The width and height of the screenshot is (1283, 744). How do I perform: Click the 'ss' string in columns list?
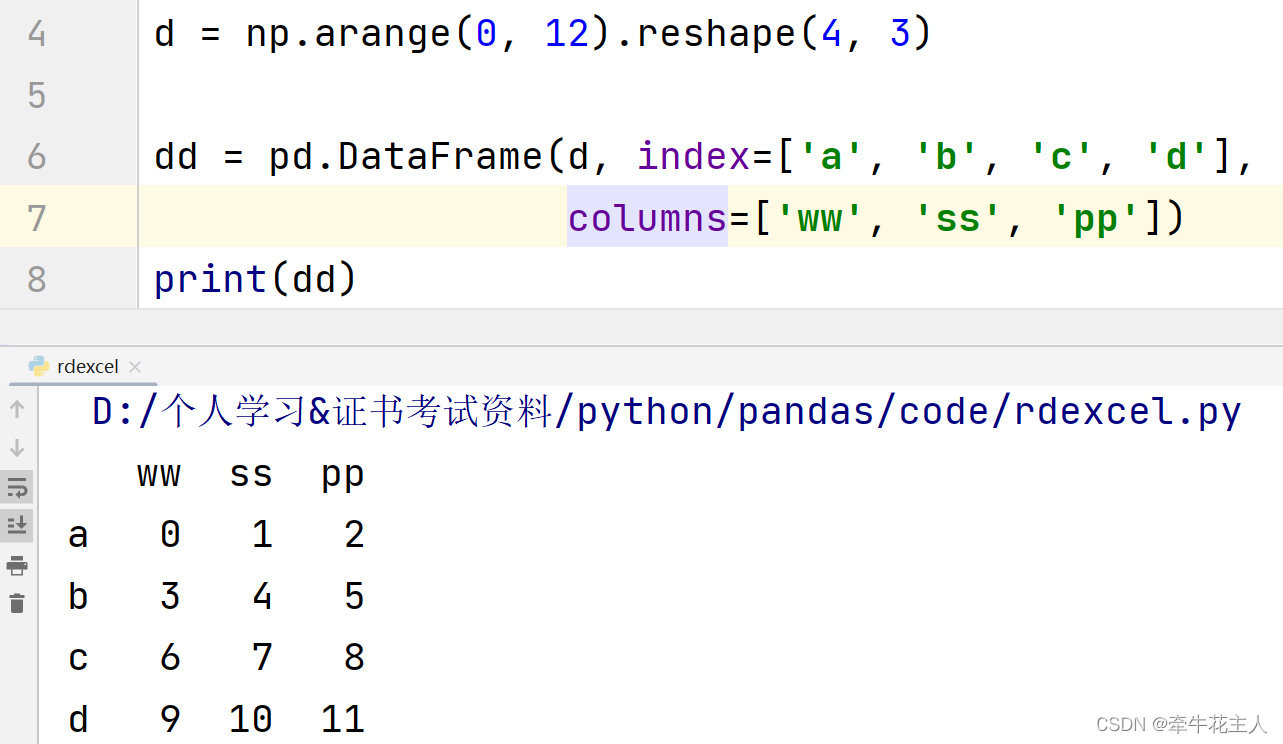[x=958, y=217]
